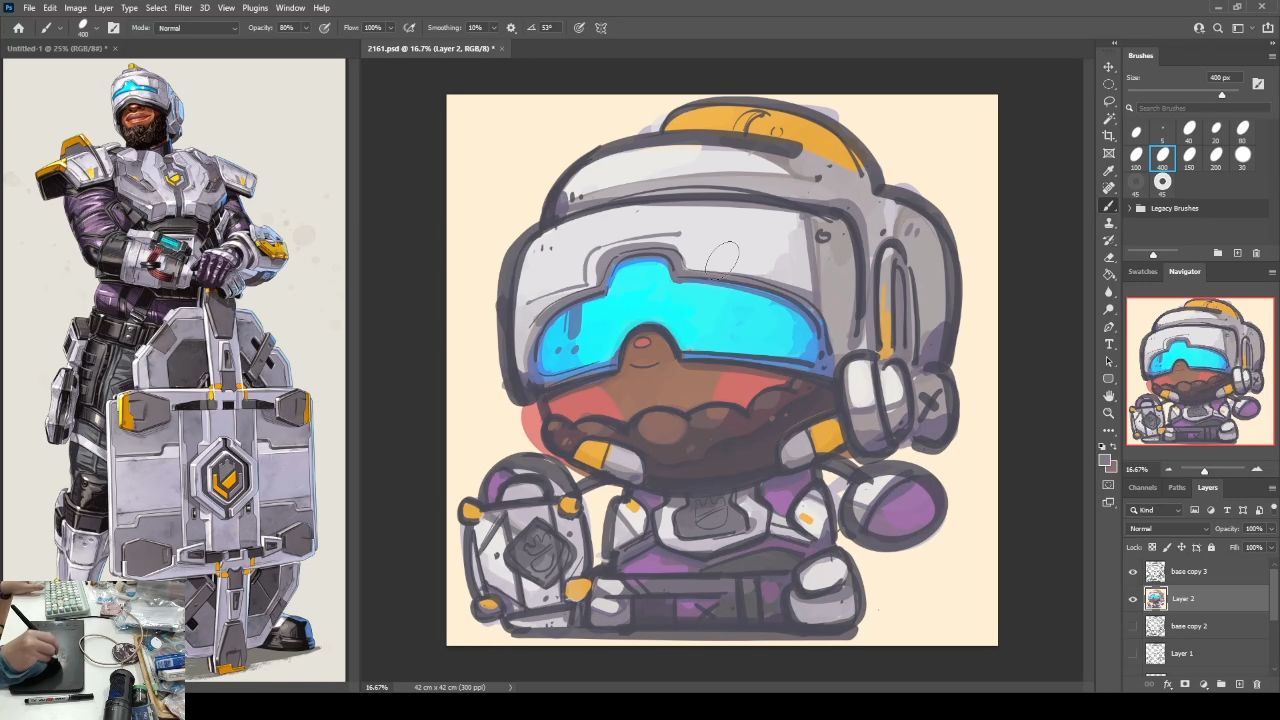Image resolution: width=1280 pixels, height=720 pixels.
Task: Select the Crop tool
Action: [x=1108, y=136]
